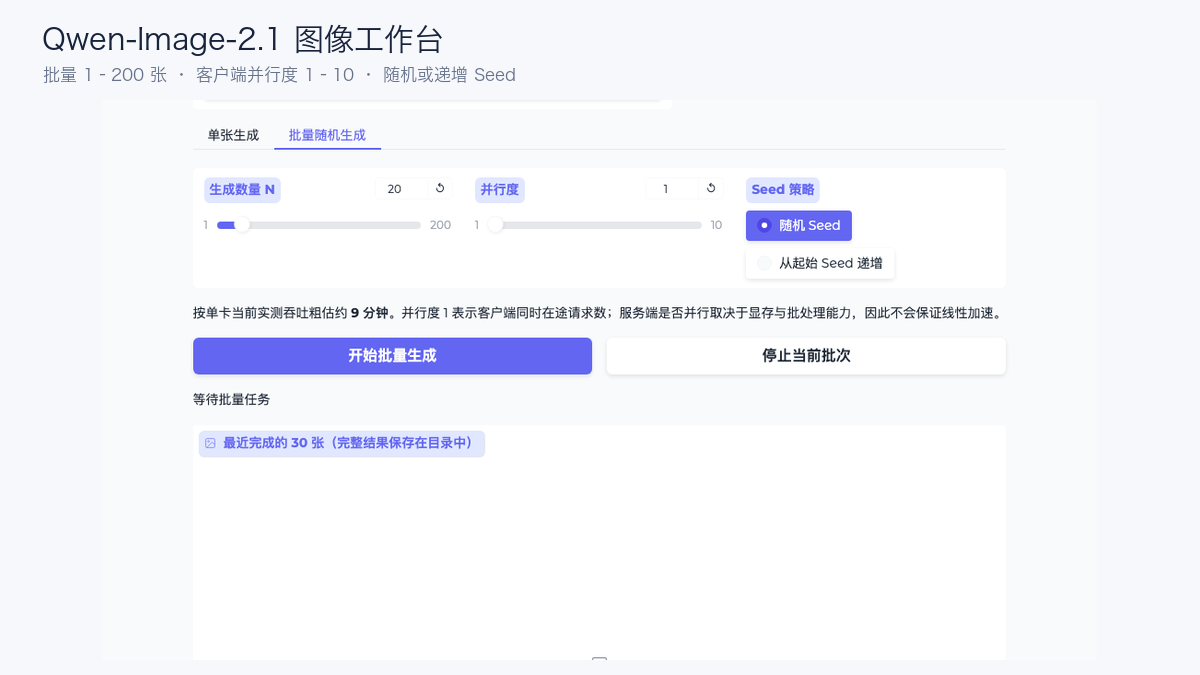Select the 从起始 Seed 递增 option
Image resolution: width=1200 pixels, height=675 pixels.
820,263
